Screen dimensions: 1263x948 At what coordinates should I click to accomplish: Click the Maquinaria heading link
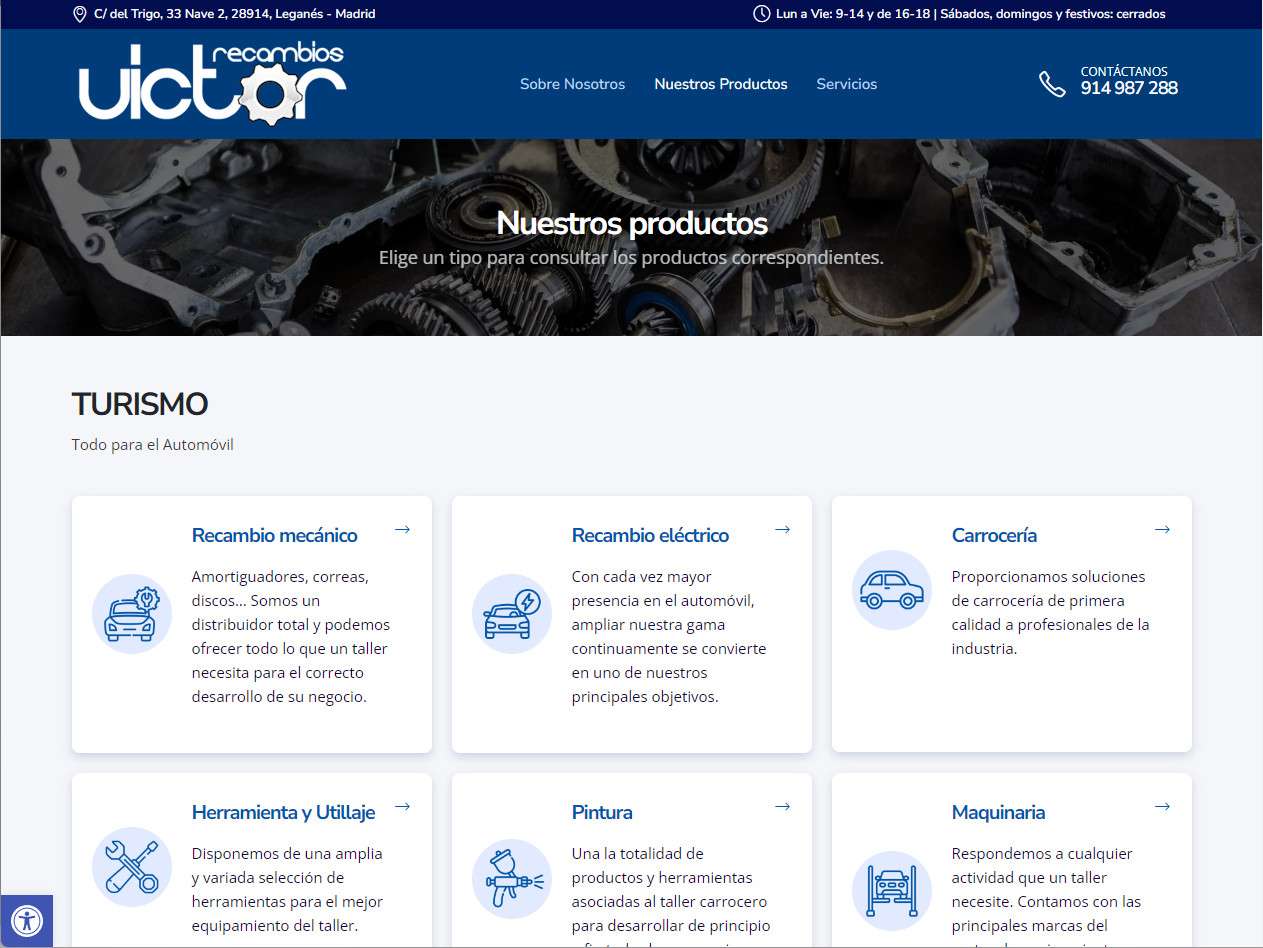point(997,812)
